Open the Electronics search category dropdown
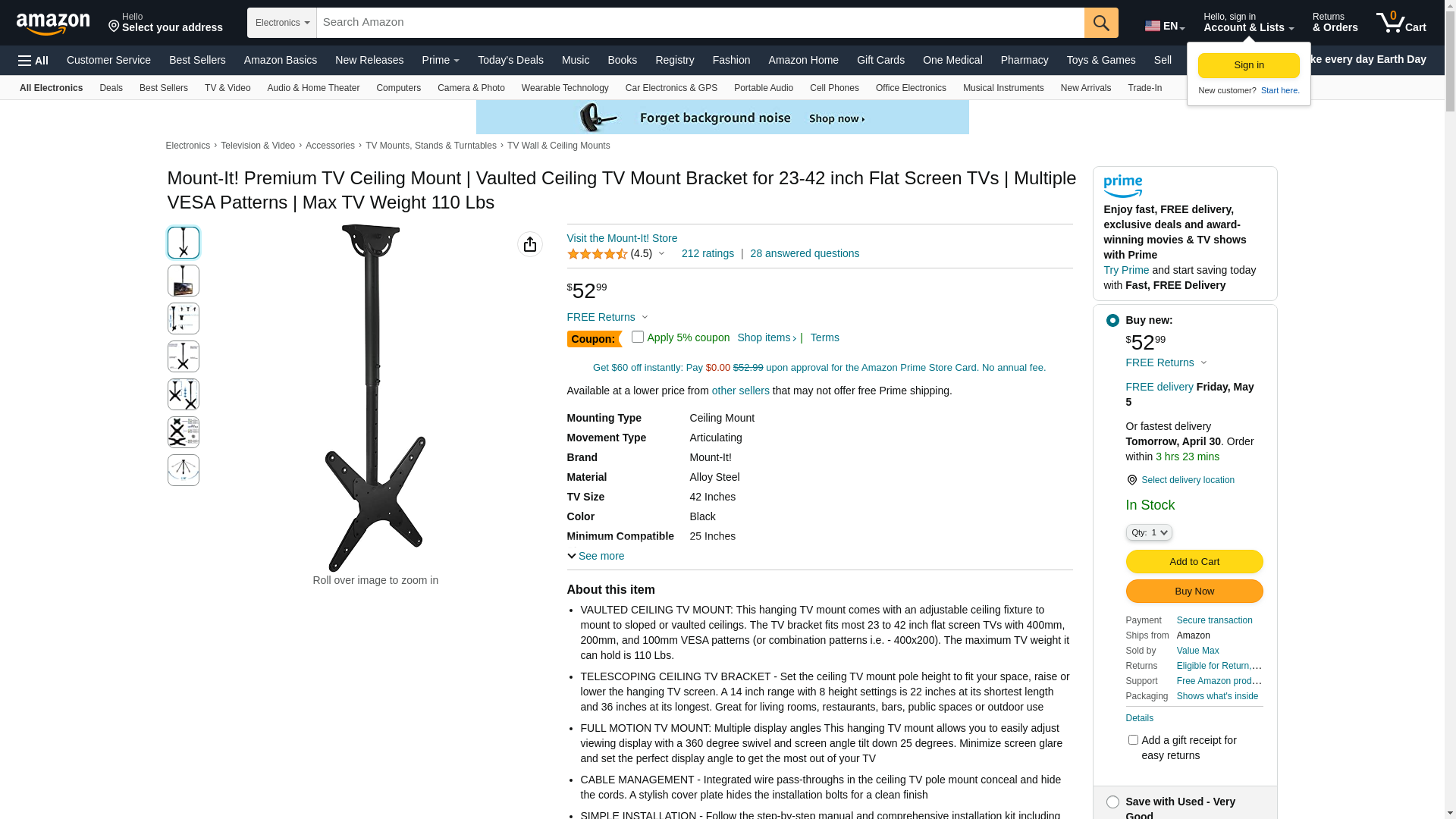 point(282,23)
